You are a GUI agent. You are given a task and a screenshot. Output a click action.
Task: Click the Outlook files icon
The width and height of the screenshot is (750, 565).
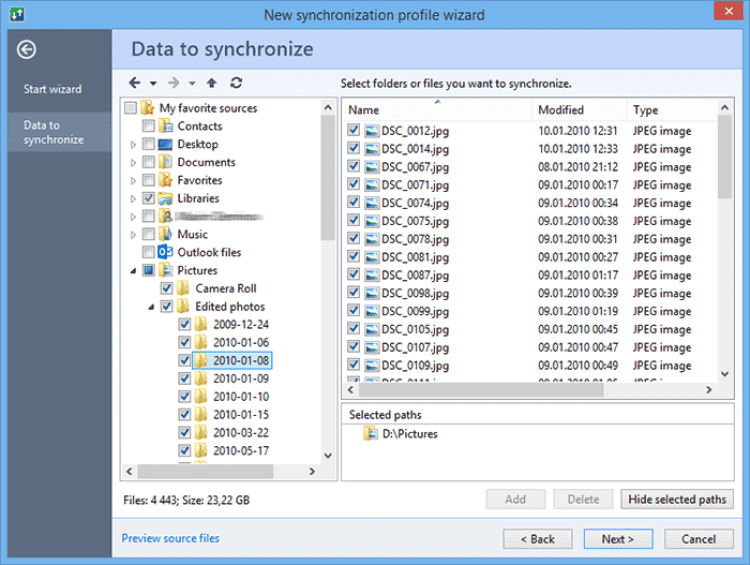point(165,252)
